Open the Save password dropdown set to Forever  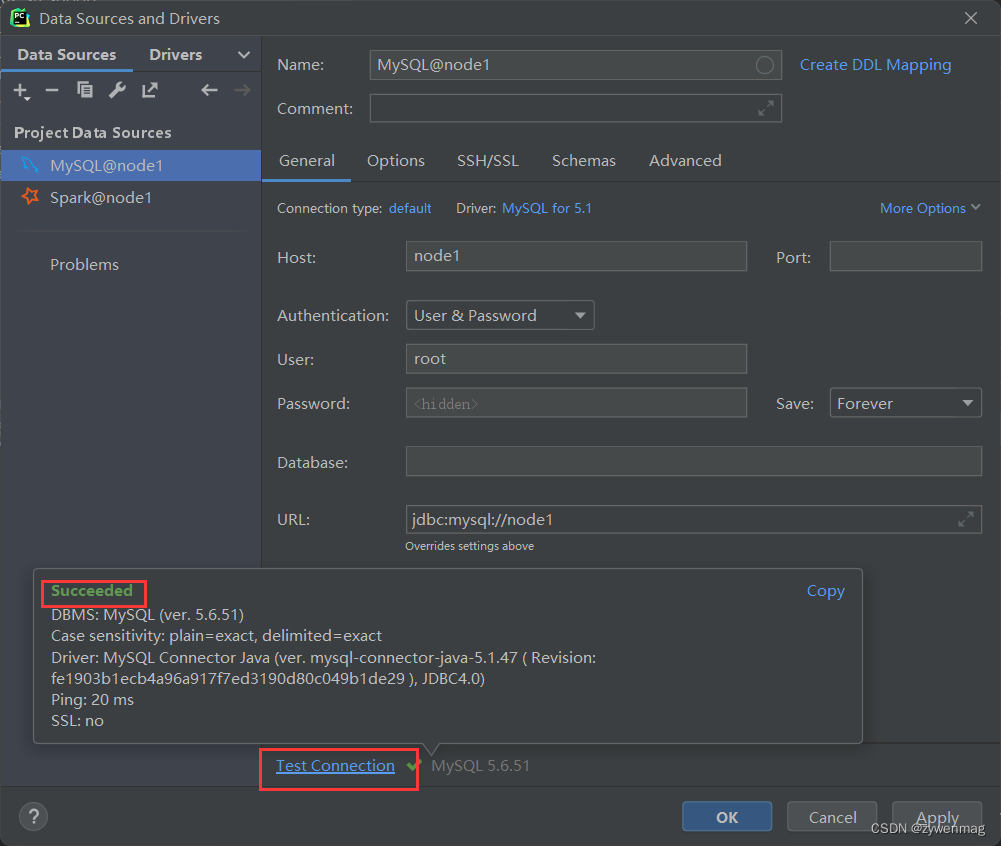[x=904, y=402]
